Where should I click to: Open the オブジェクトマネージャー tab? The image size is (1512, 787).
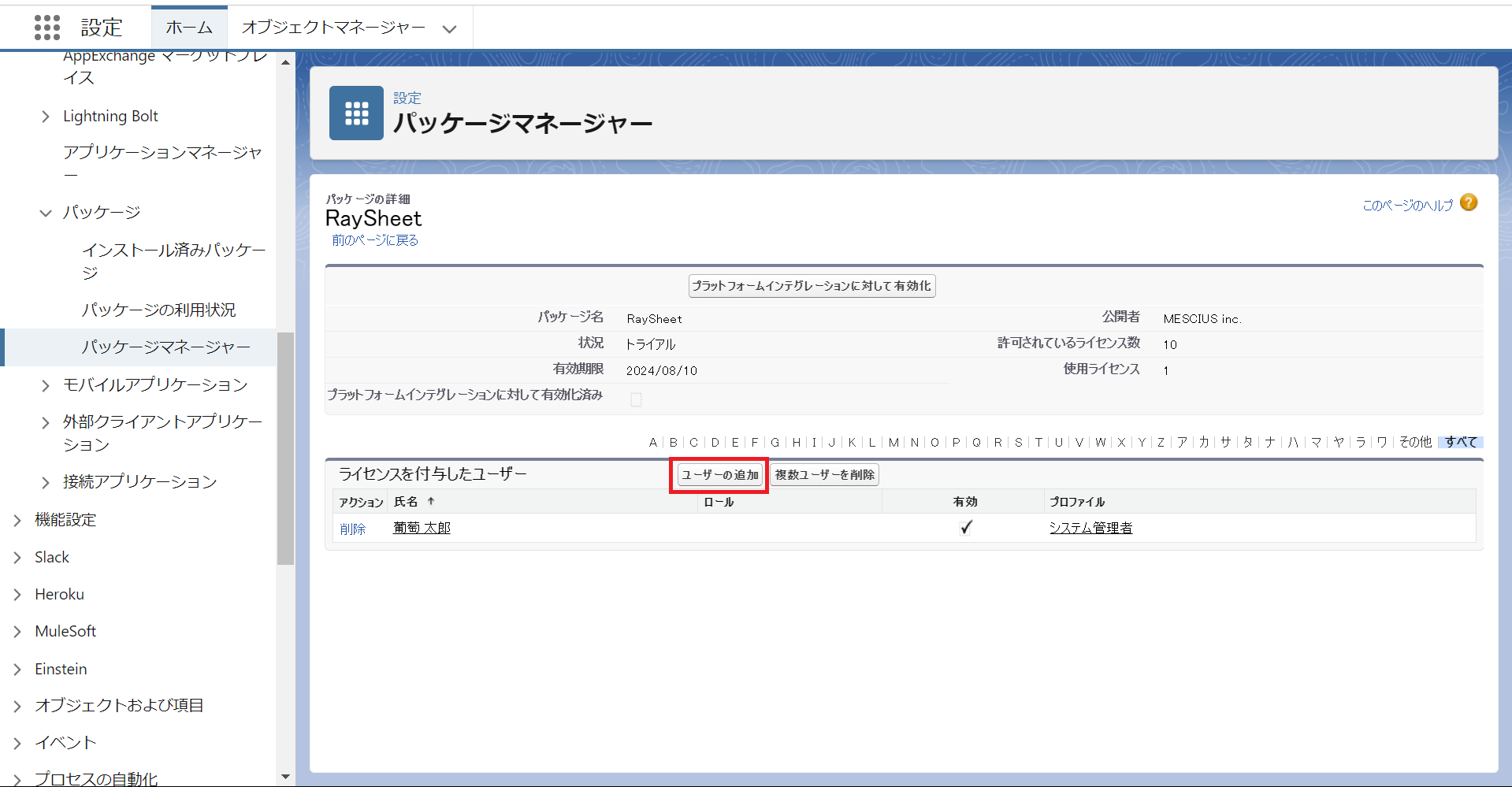[x=333, y=28]
